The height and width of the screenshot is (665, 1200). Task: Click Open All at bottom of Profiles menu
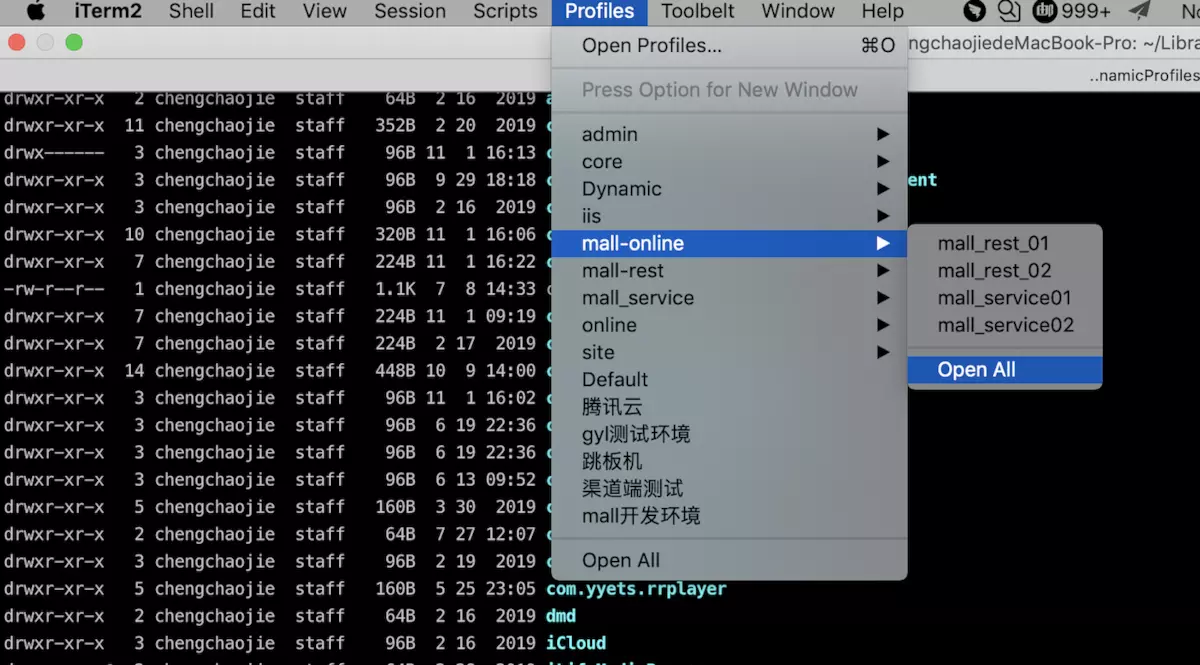[729, 560]
